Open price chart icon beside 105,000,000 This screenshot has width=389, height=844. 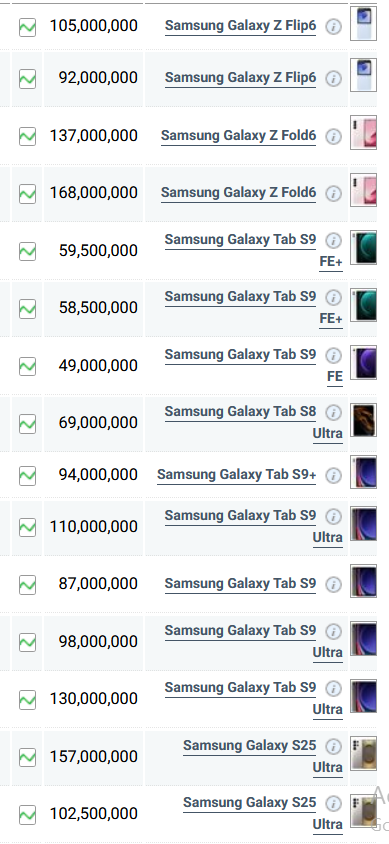point(27,27)
